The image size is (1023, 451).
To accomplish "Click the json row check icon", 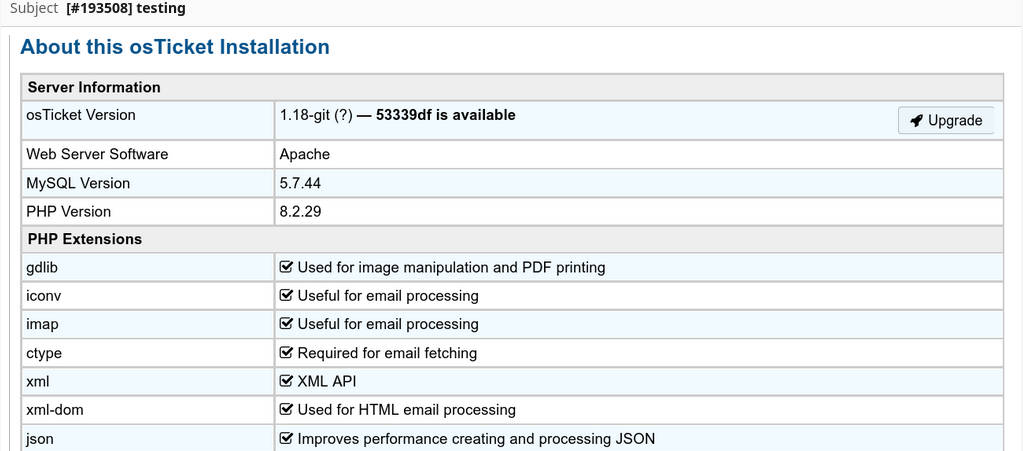I will 286,439.
